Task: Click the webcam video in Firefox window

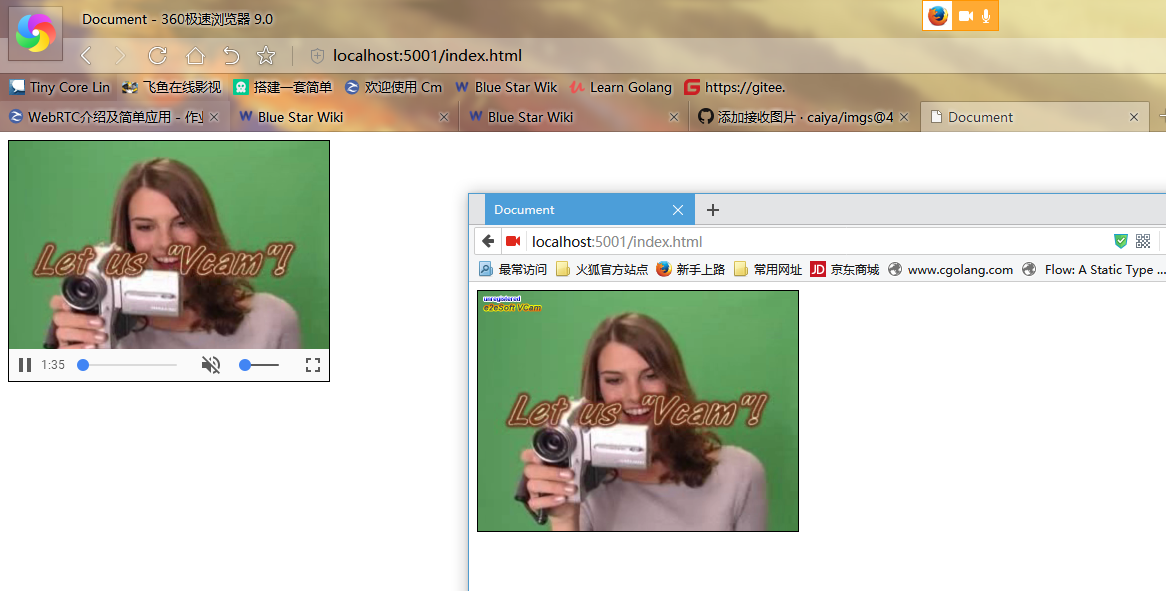Action: pyautogui.click(x=638, y=411)
